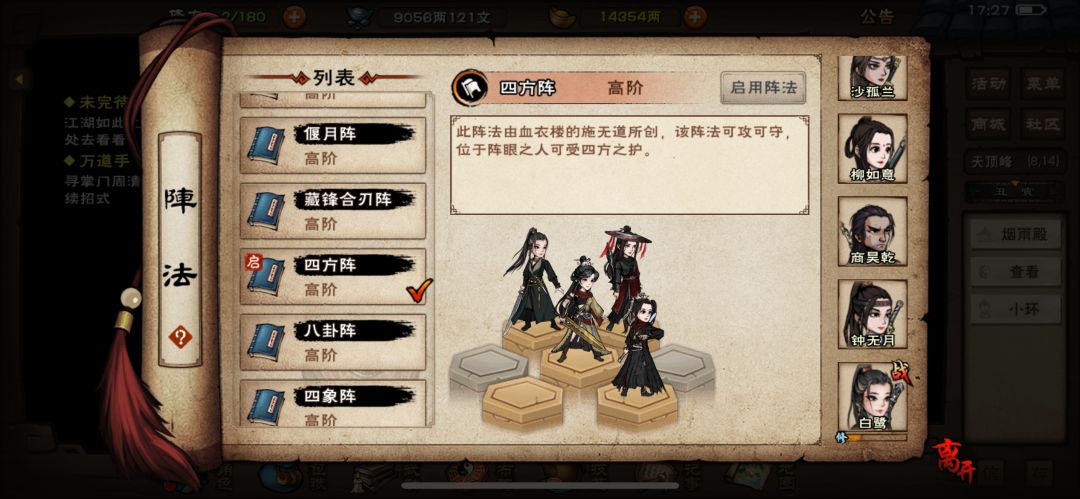Open the 藏锋合刃阵 formation entry
Viewport: 1080px width, 499px height.
[x=333, y=211]
